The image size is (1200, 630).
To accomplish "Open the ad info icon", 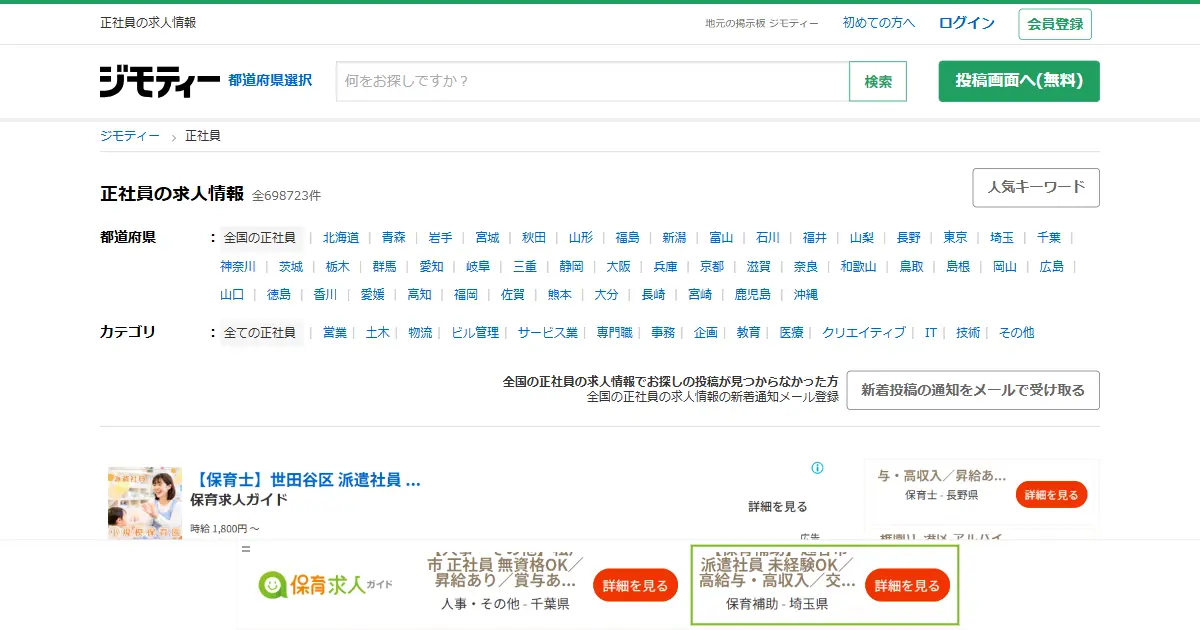I will pos(817,468).
